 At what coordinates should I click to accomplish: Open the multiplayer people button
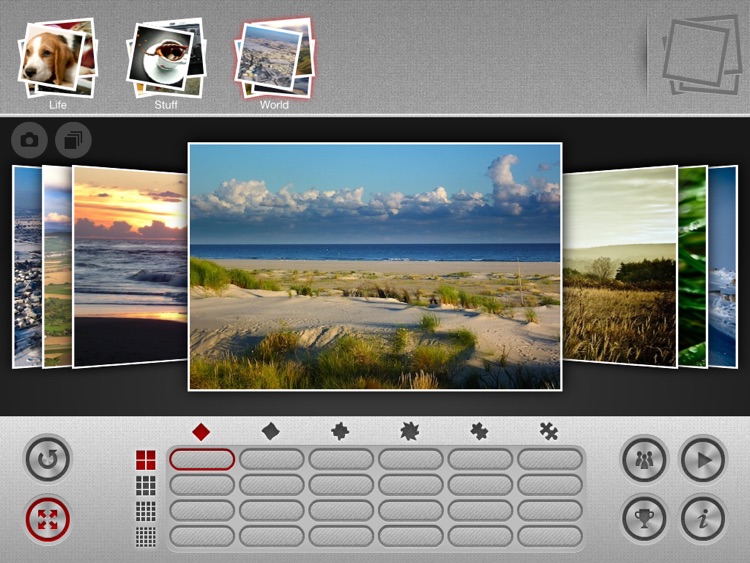(x=644, y=459)
